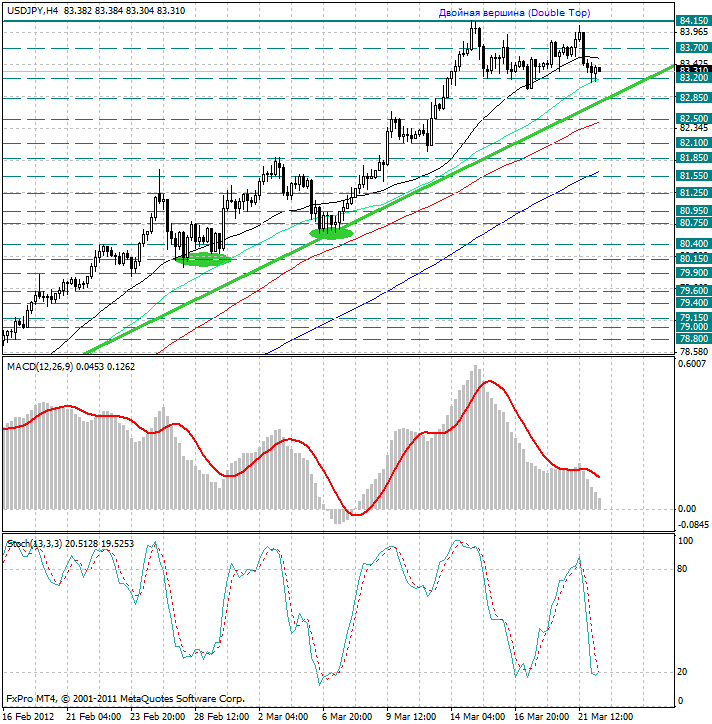Screen dimensions: 712x724
Task: Click the 16 Feb 2012 date label
Action: pos(28,717)
